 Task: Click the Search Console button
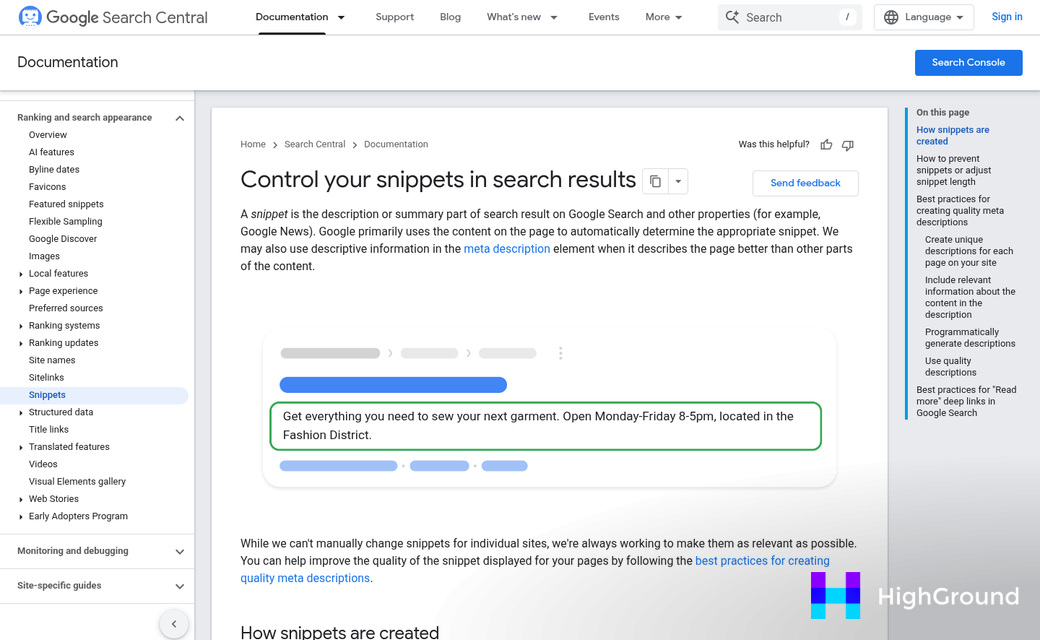pos(968,62)
